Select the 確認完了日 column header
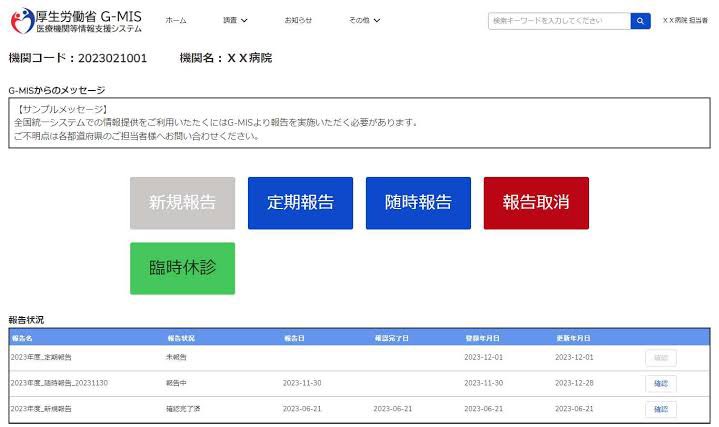 tap(391, 338)
